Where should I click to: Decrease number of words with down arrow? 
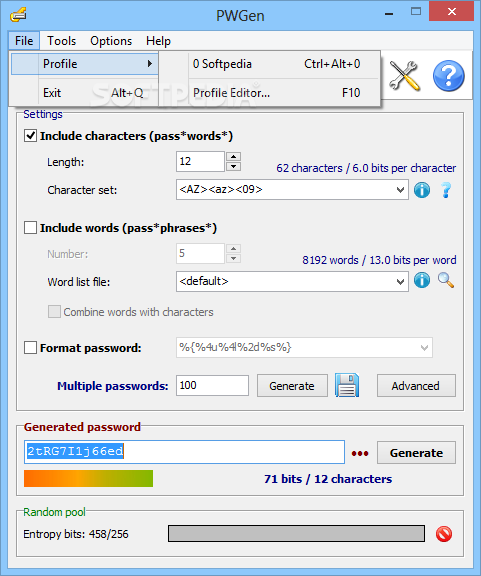[233, 259]
